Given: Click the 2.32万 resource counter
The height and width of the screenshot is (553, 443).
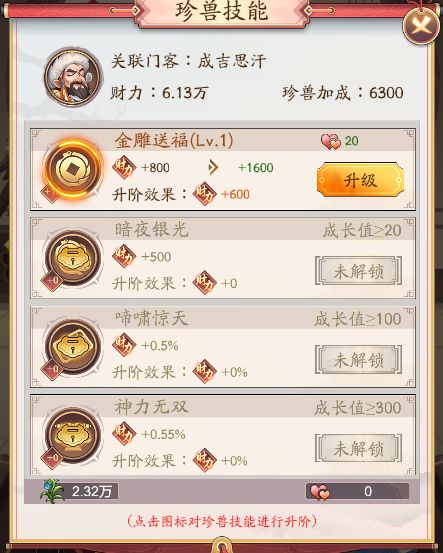Looking at the screenshot, I should coord(92,491).
